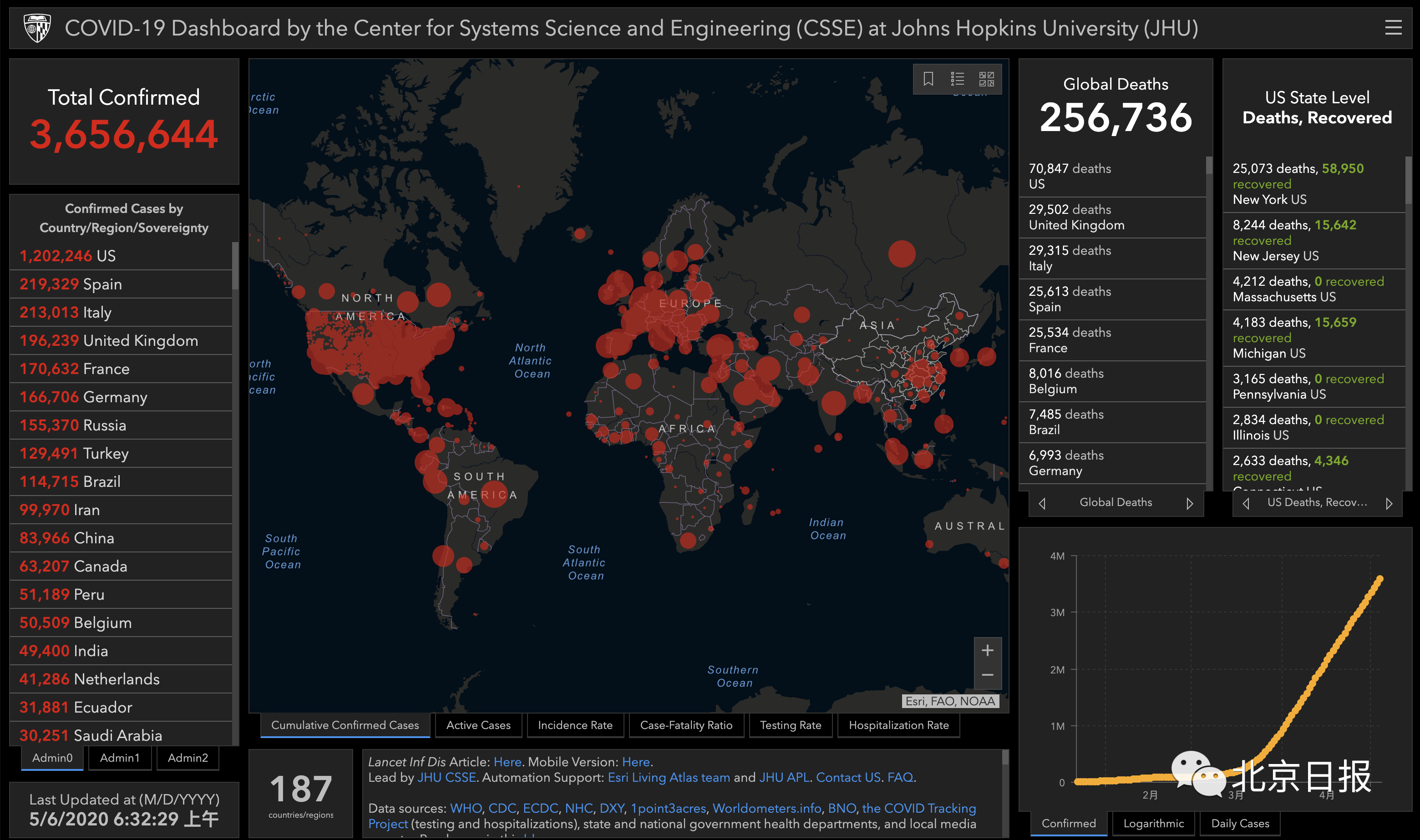
Task: Zoom in on the map with plus
Action: coord(988,650)
